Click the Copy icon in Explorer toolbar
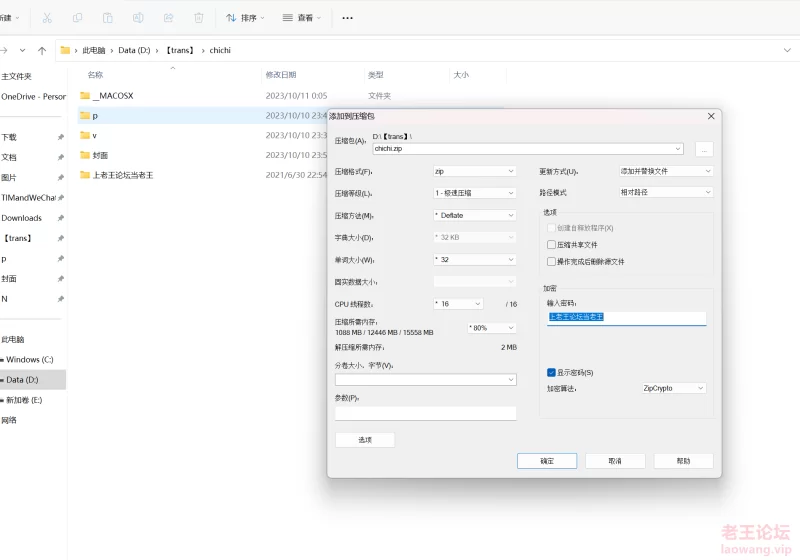 (78, 18)
